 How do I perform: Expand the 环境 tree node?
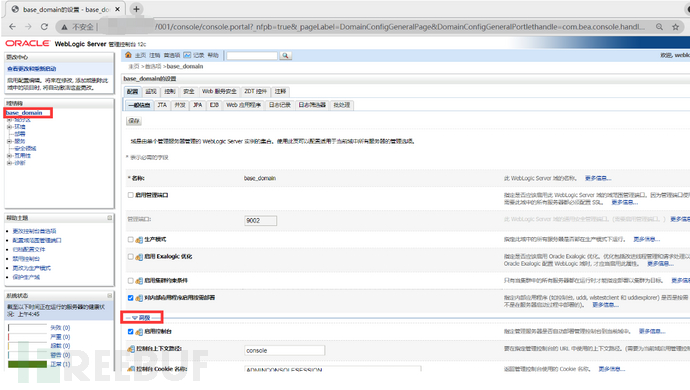(9, 127)
